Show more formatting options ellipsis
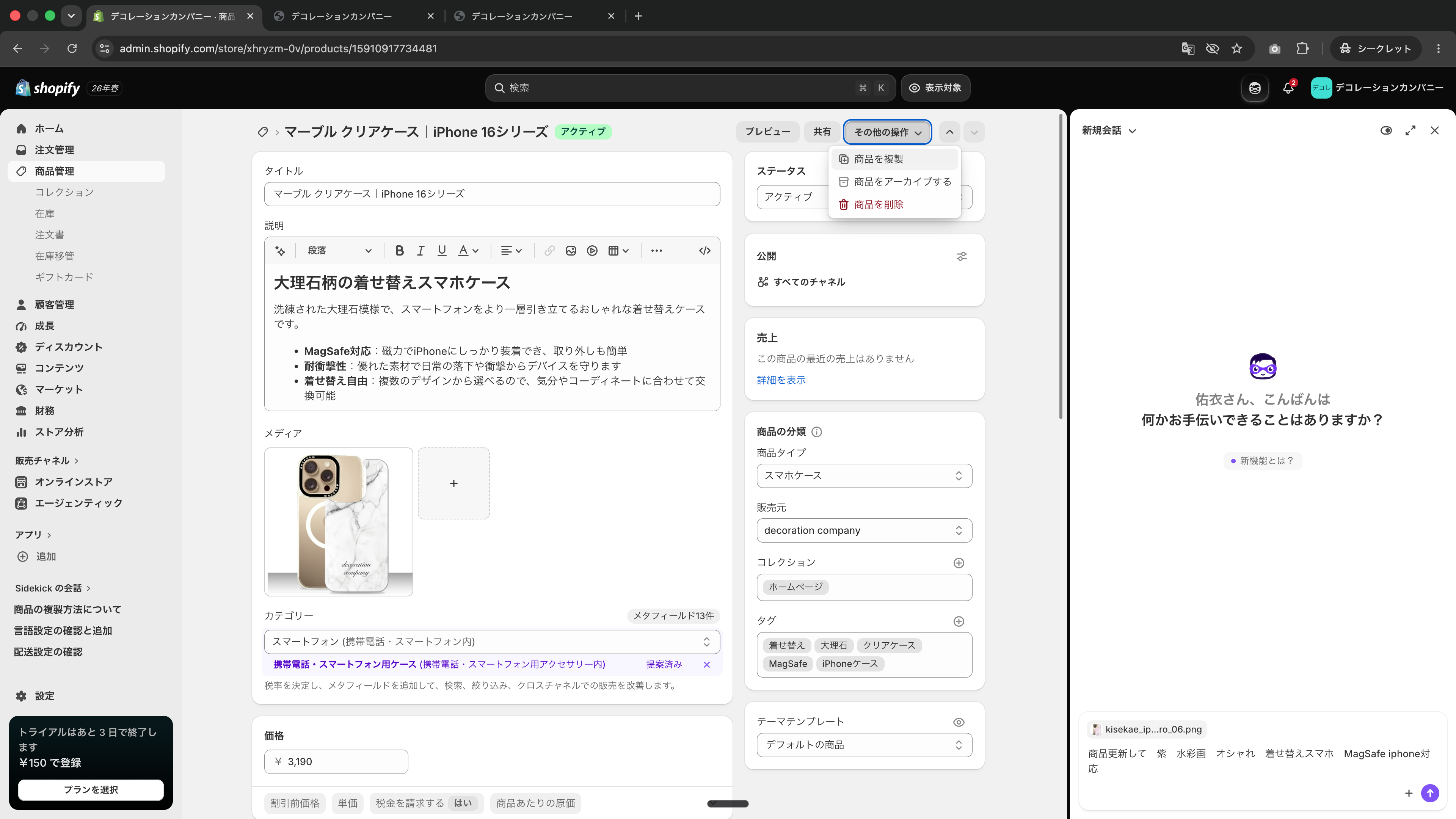This screenshot has height=819, width=1456. (656, 250)
